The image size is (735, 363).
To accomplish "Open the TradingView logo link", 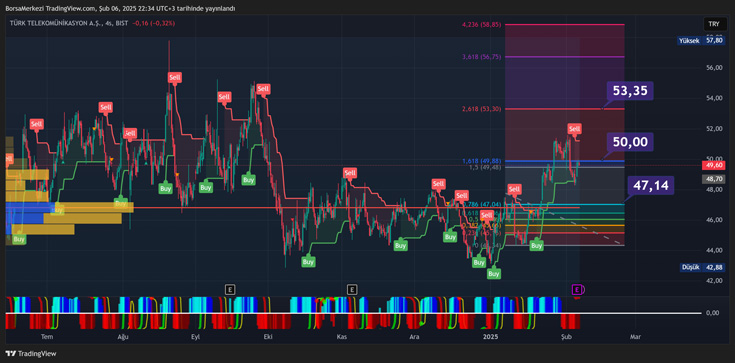I will [x=30, y=354].
